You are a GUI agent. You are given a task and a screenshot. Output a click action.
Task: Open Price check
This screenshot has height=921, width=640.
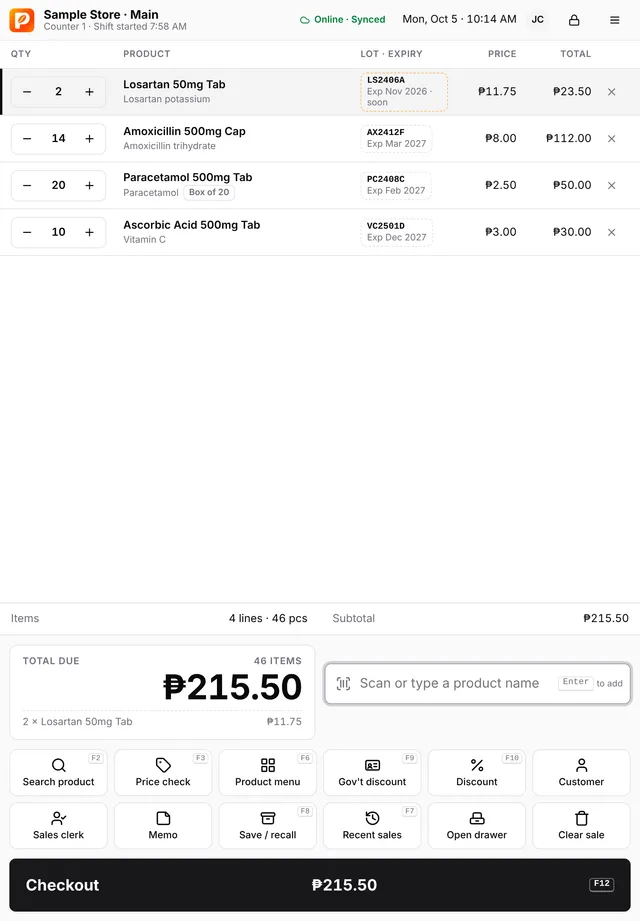point(163,772)
